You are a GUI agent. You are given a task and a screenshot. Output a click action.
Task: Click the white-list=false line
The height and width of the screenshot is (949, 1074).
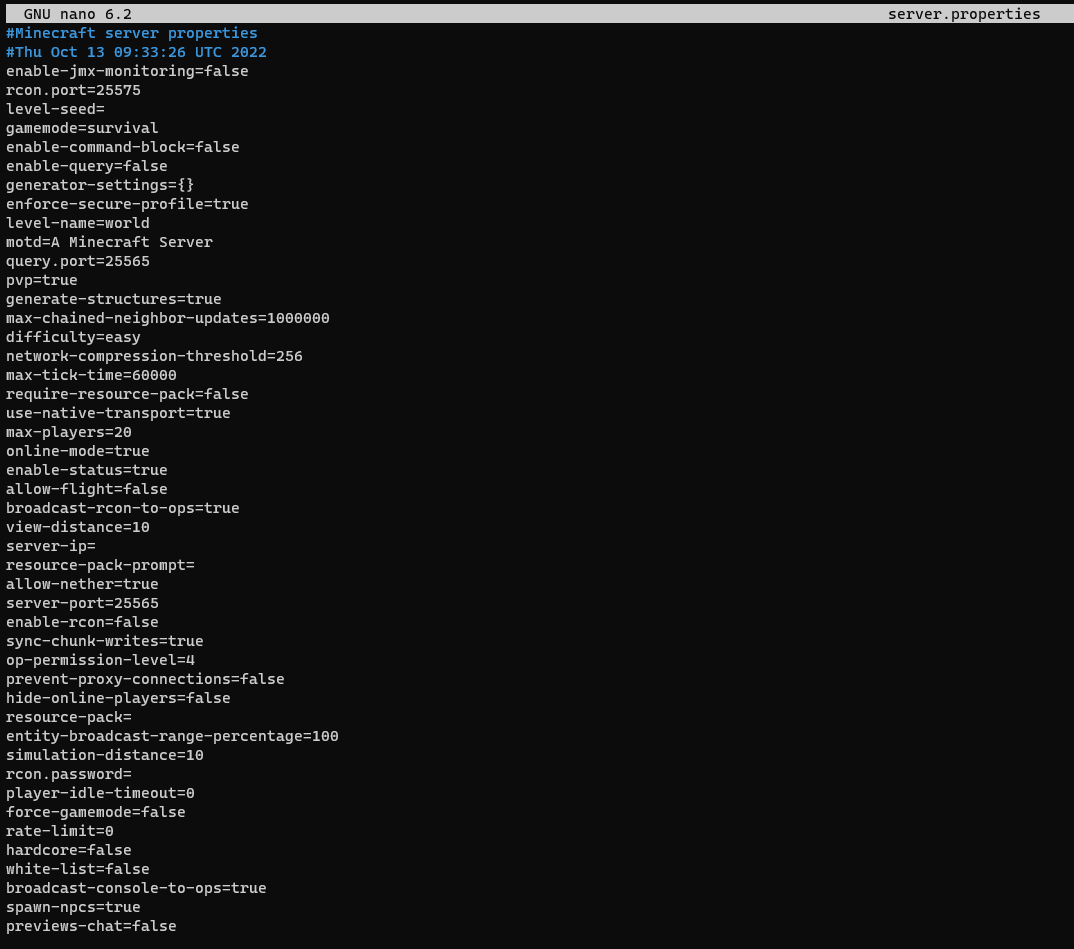(x=77, y=869)
